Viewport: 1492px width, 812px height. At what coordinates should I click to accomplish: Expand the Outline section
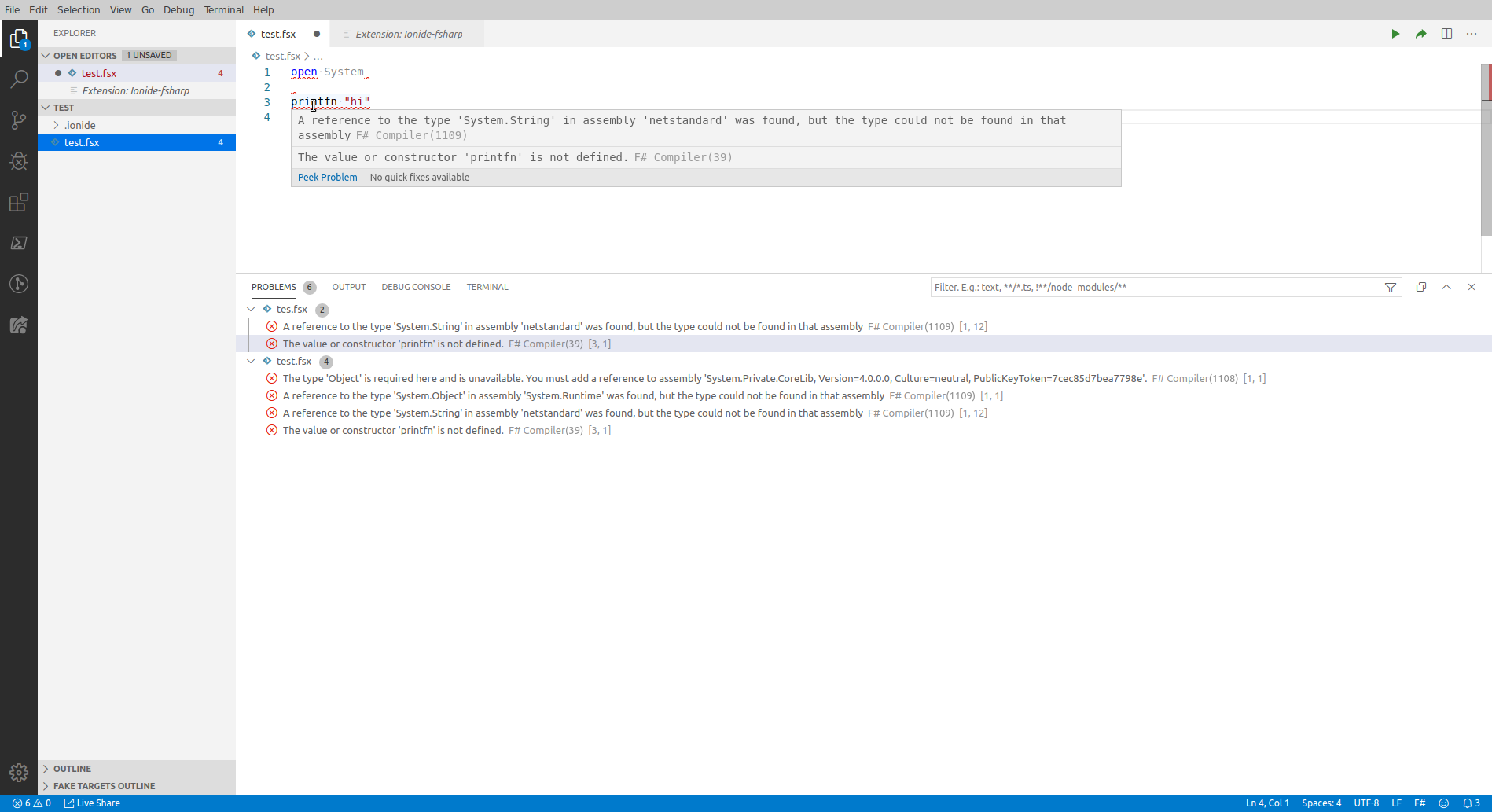[46, 769]
